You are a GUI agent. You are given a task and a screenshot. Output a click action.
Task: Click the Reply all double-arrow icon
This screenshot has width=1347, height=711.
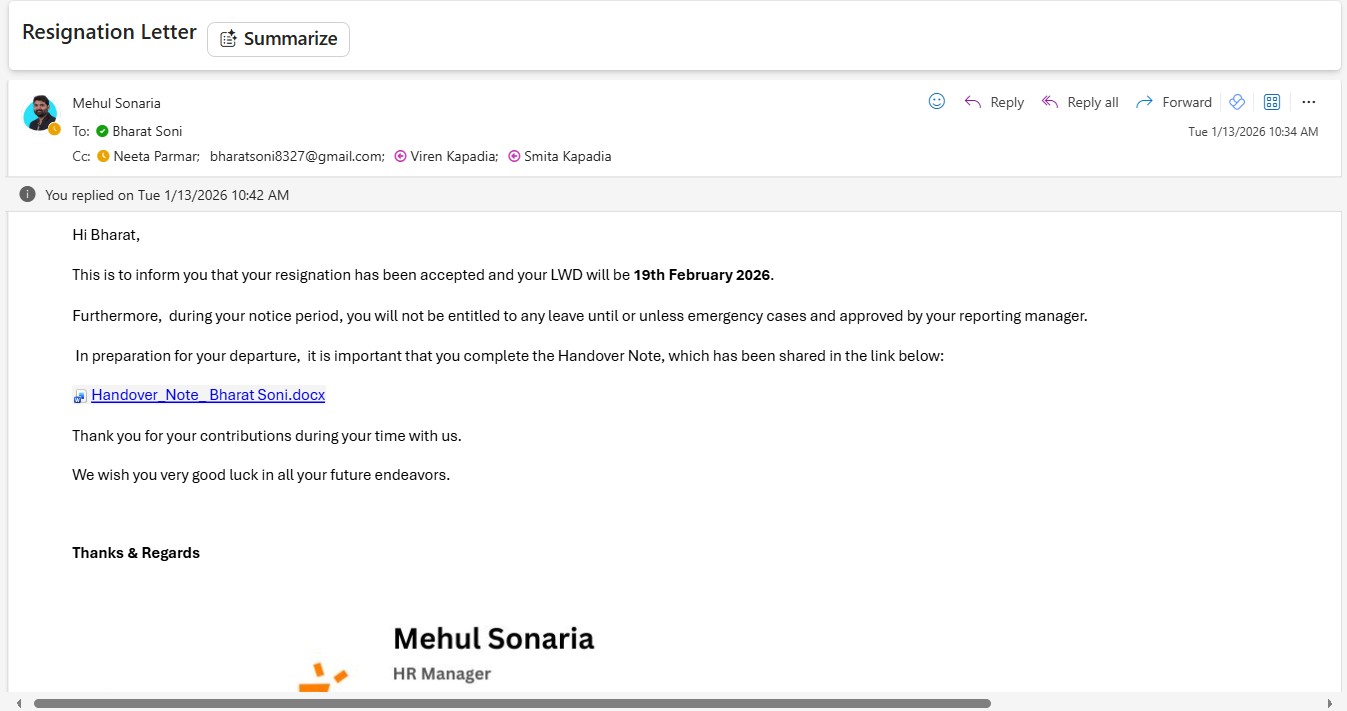1049,102
